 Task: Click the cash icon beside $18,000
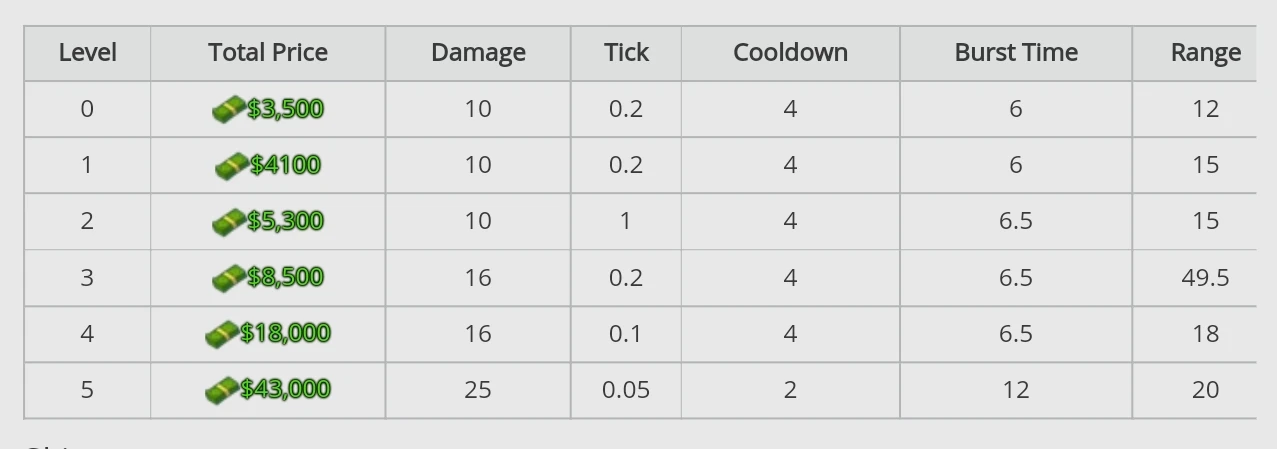(x=222, y=333)
